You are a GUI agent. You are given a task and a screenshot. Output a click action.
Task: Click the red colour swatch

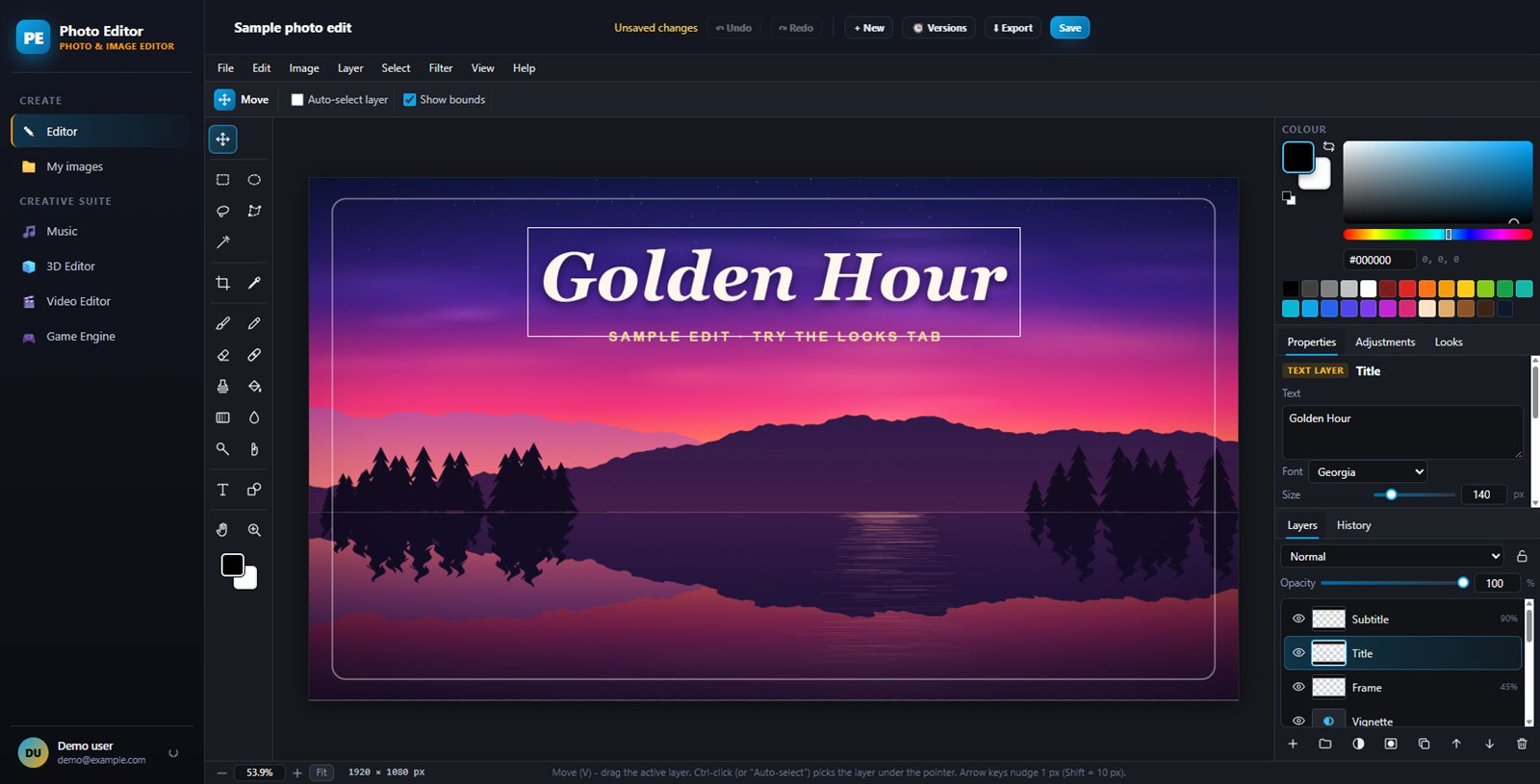(1407, 289)
